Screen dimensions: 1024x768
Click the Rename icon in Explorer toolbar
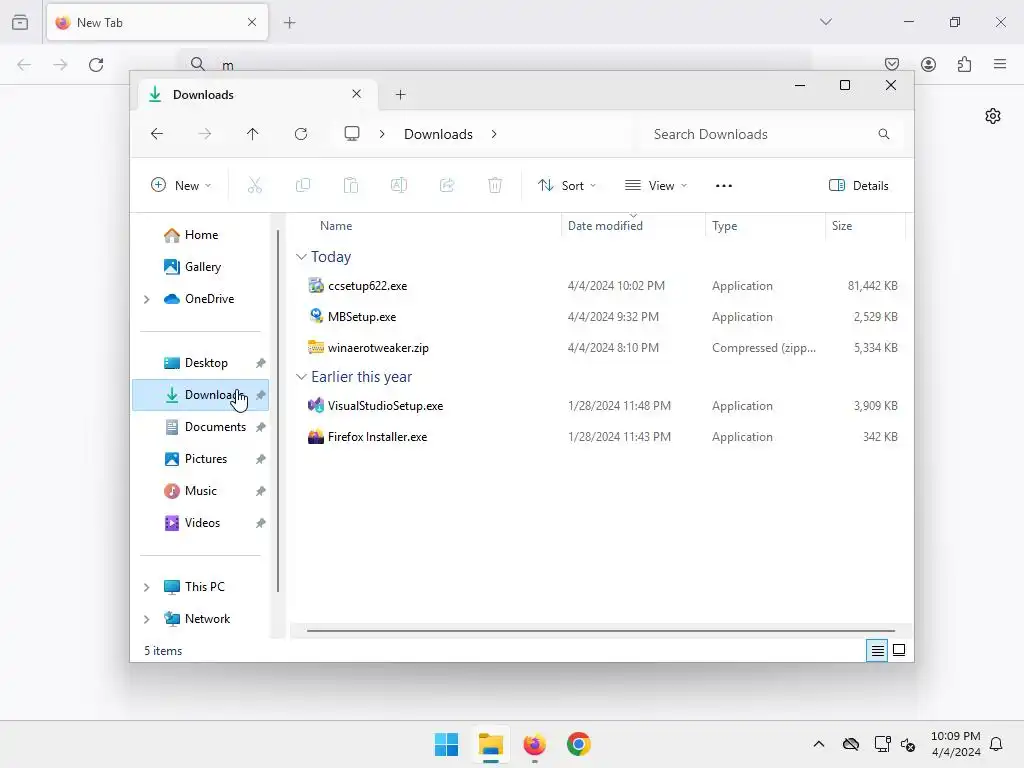click(x=399, y=185)
